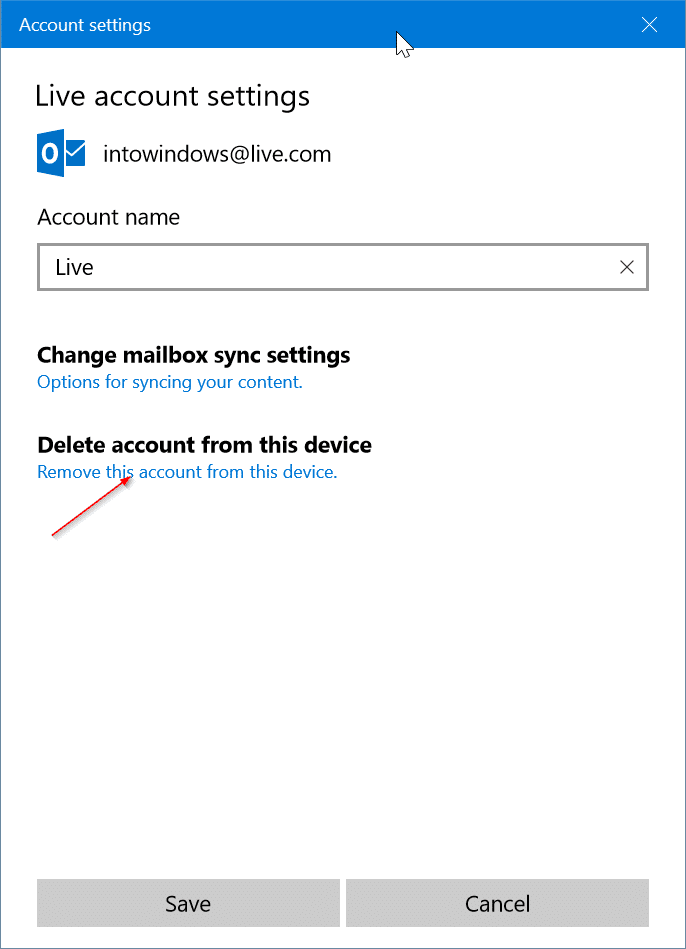The height and width of the screenshot is (949, 686).
Task: Focus the Account name input field
Action: [x=343, y=267]
